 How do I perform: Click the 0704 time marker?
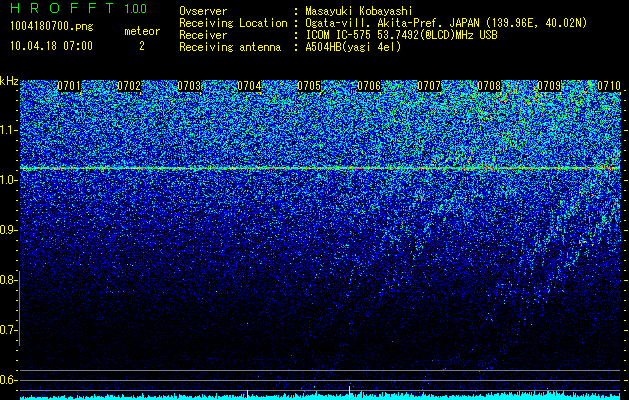click(x=249, y=86)
